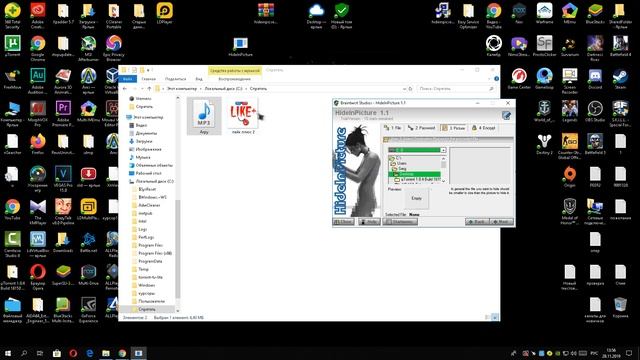The image size is (640, 360).
Task: Click scroll-down arrow of HideInPicture folder list
Action: 443,181
